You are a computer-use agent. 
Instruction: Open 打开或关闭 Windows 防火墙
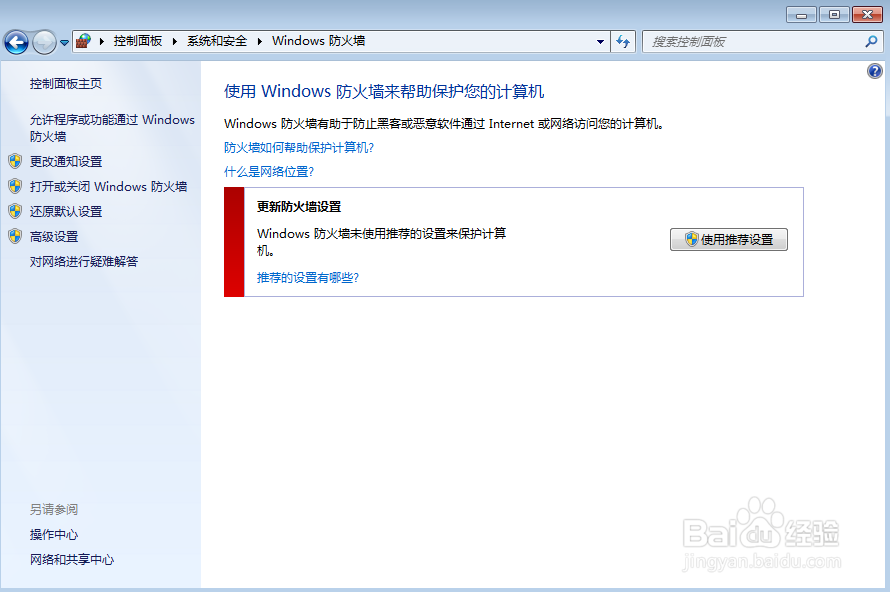click(x=108, y=187)
